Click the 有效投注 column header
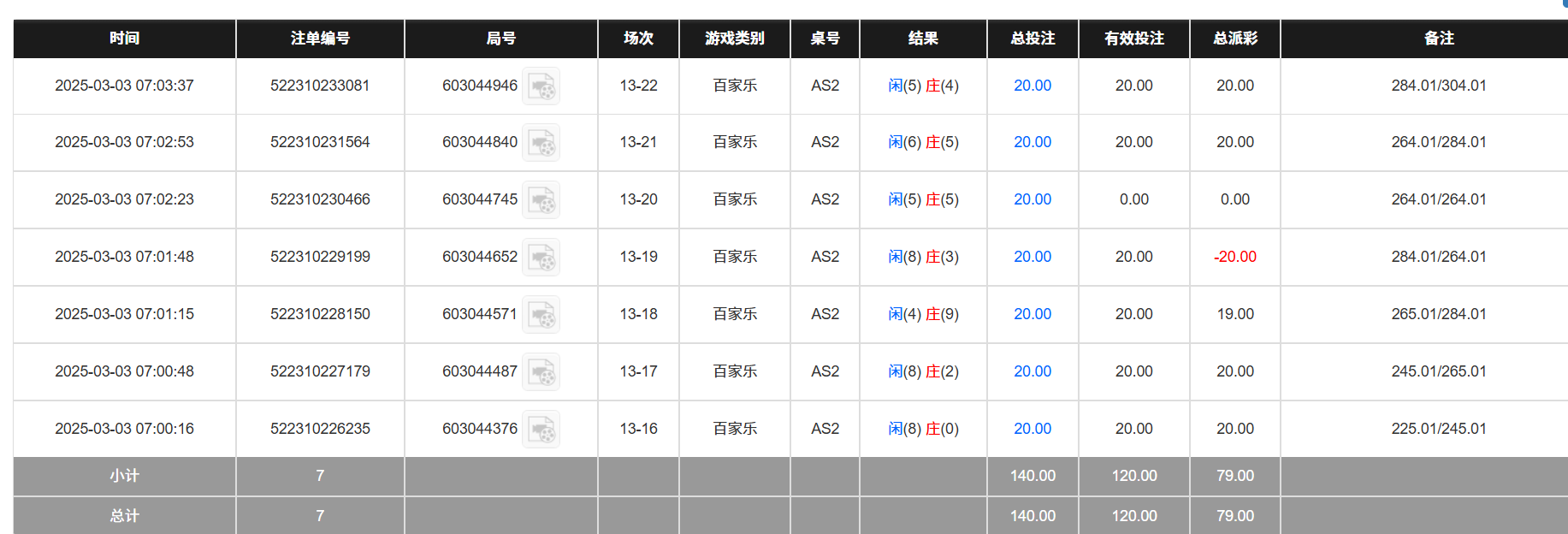This screenshot has width=1568, height=534. pyautogui.click(x=1133, y=39)
